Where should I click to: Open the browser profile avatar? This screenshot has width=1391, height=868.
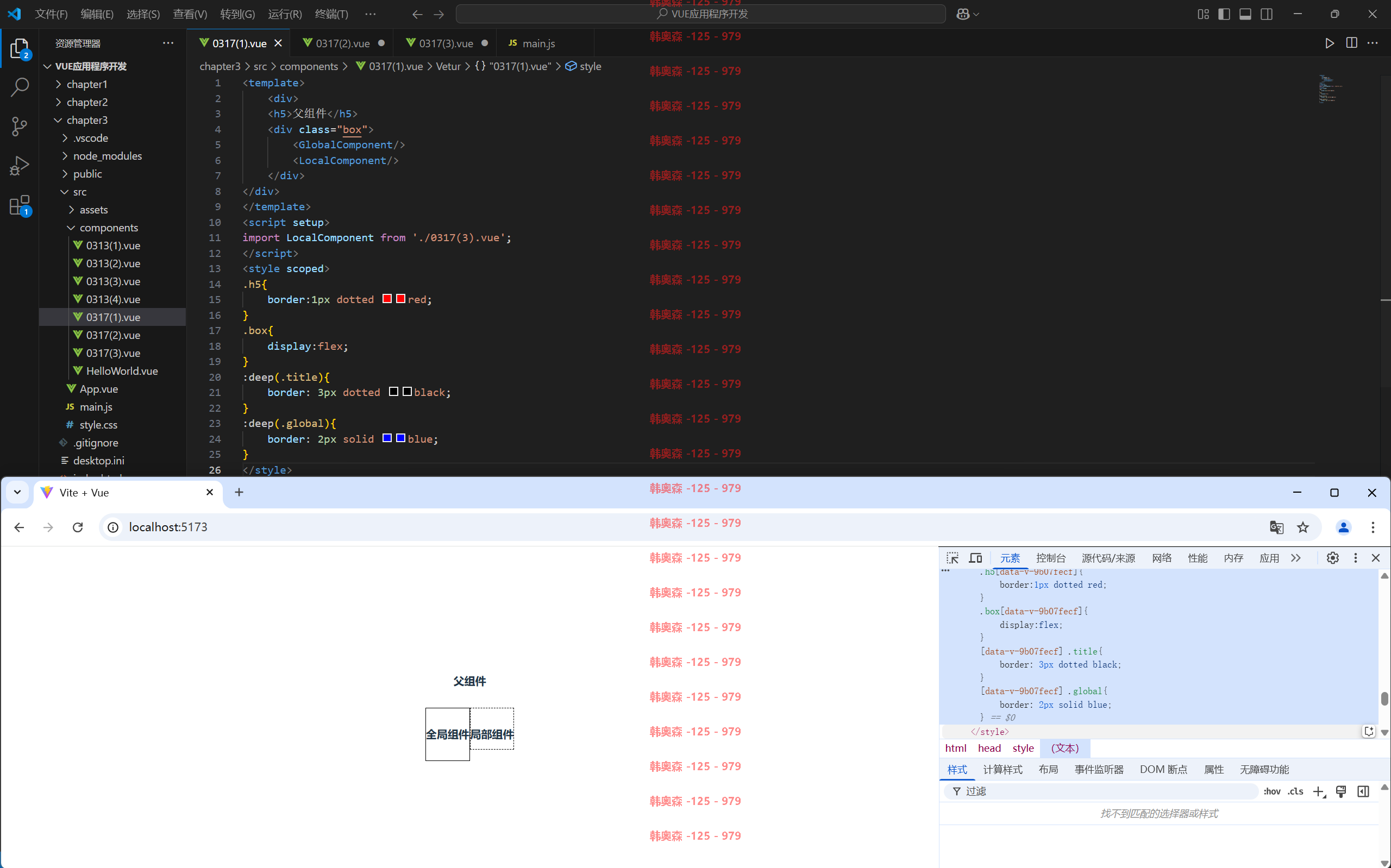[1343, 527]
